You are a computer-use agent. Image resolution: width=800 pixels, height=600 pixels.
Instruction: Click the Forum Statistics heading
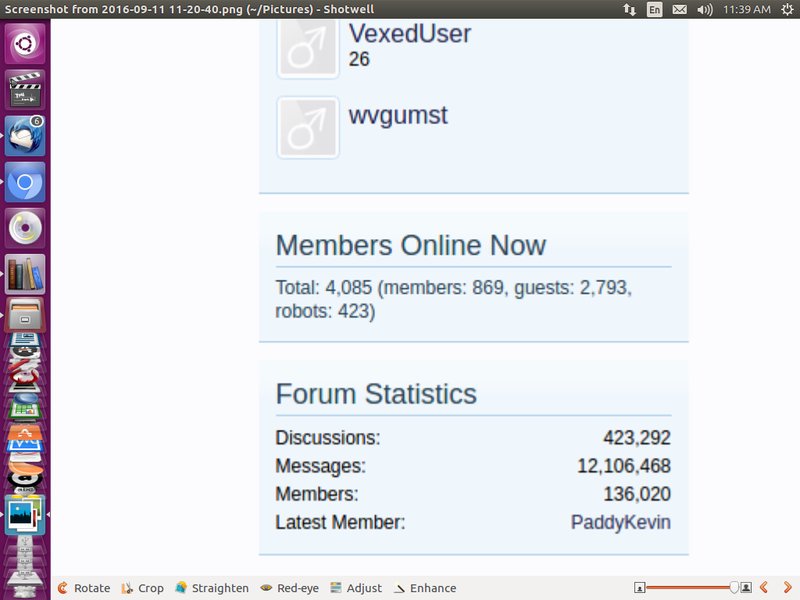(x=376, y=394)
